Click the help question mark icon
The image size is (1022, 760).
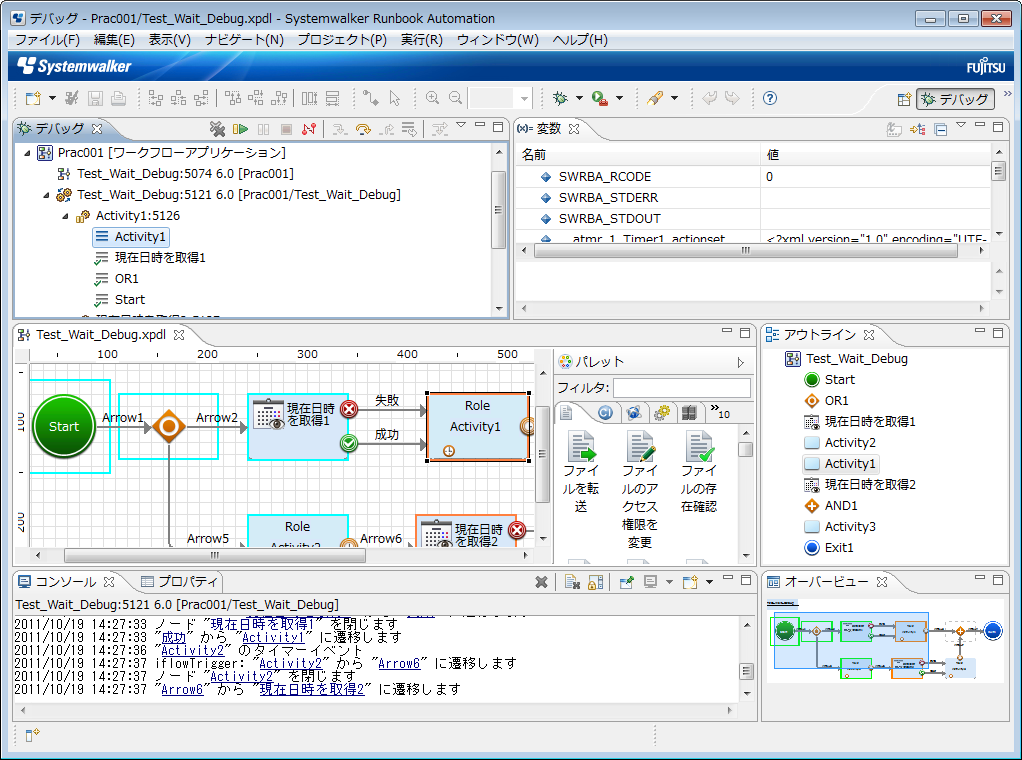(770, 98)
